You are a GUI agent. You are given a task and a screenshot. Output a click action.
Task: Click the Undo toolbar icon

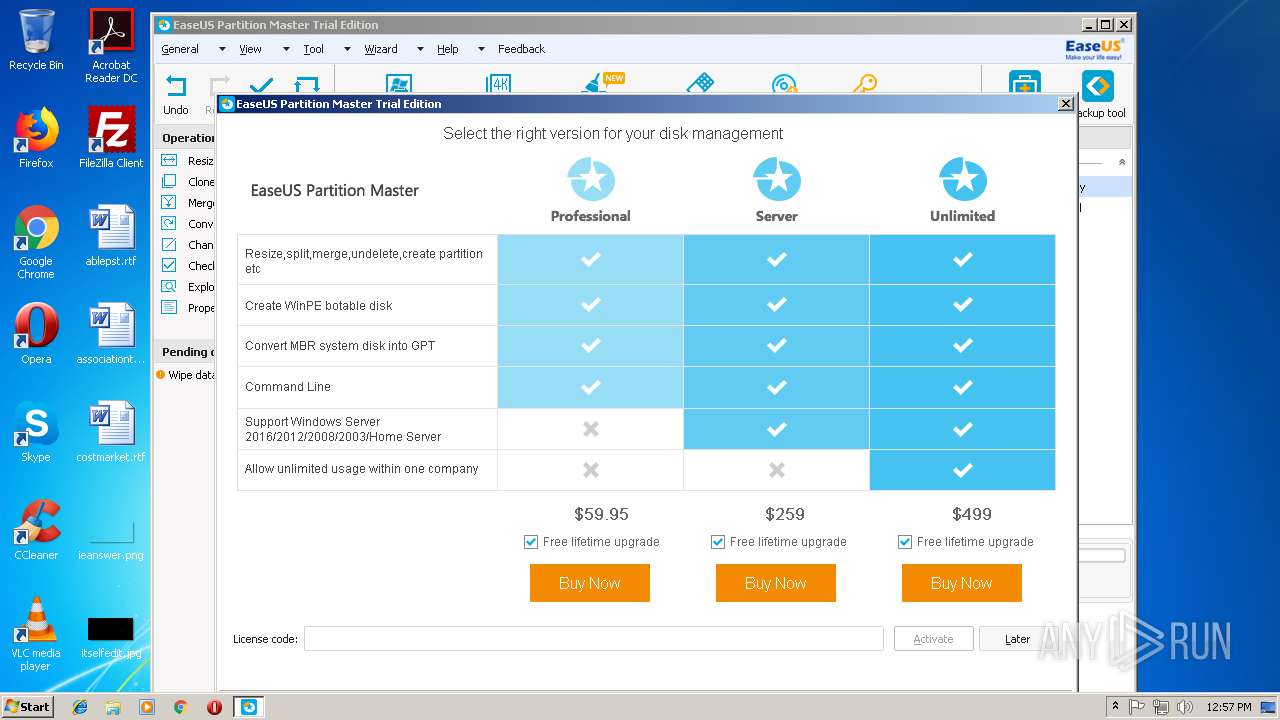coord(176,86)
